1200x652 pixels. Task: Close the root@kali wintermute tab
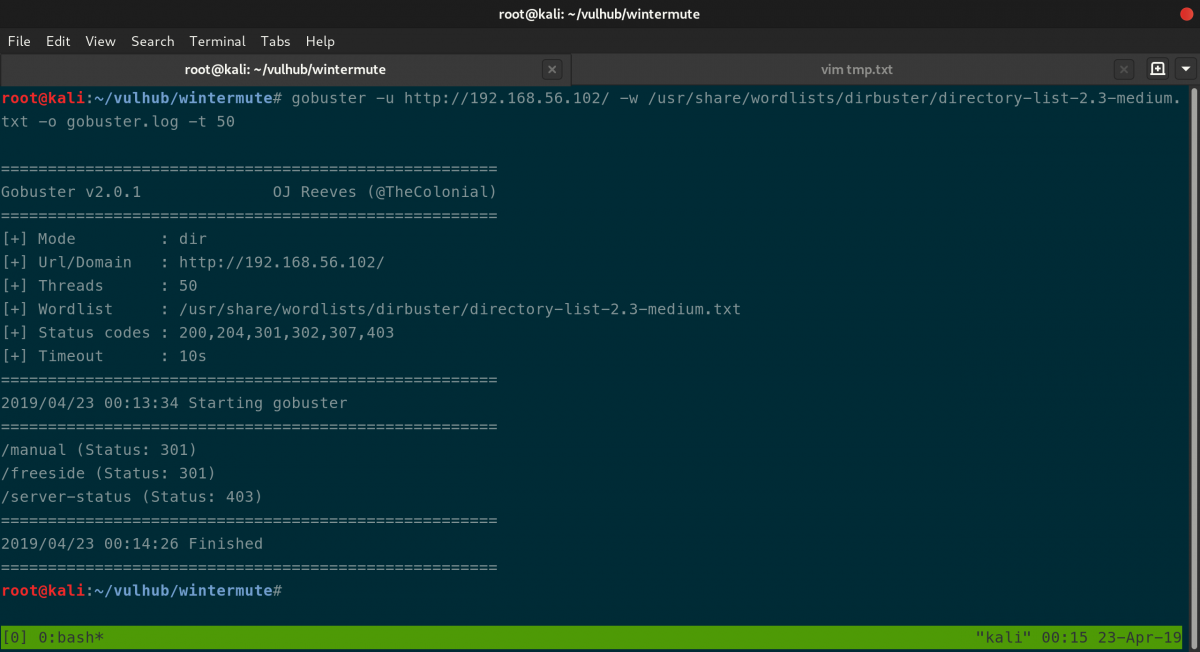pyautogui.click(x=552, y=69)
